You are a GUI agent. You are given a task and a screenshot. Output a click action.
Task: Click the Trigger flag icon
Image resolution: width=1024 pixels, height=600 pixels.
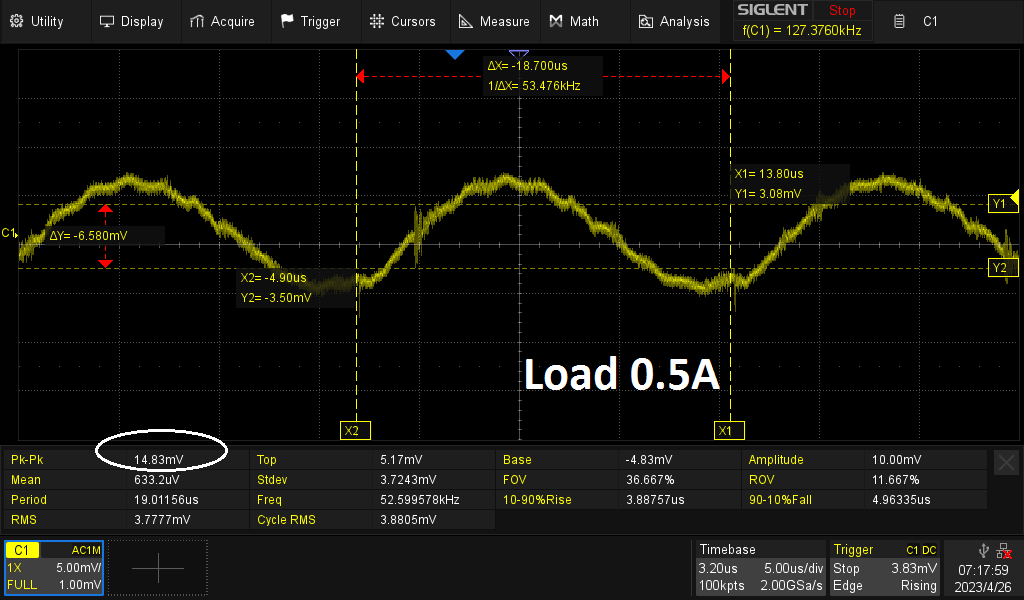287,22
